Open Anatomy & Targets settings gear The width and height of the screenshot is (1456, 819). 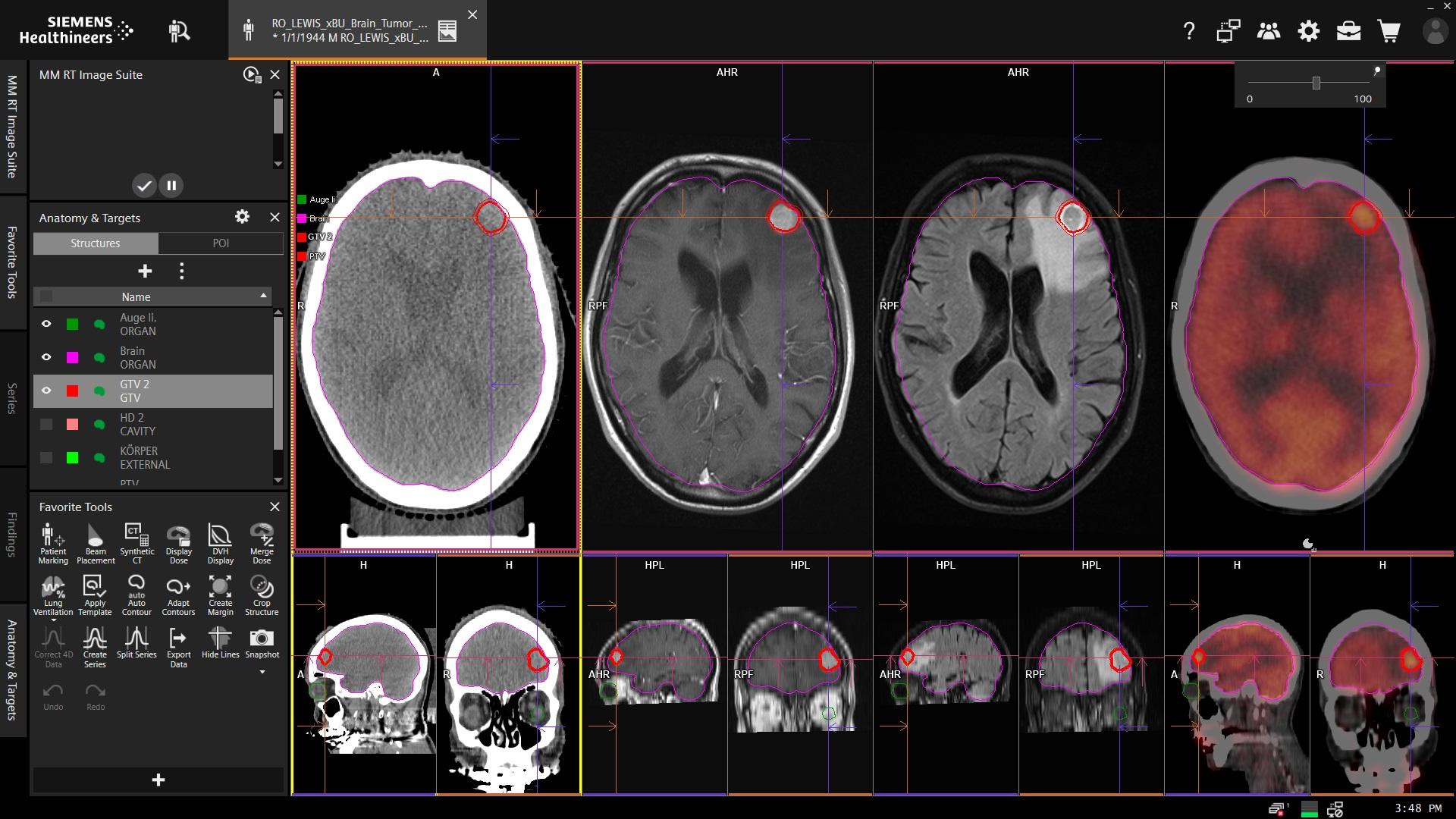pyautogui.click(x=242, y=217)
